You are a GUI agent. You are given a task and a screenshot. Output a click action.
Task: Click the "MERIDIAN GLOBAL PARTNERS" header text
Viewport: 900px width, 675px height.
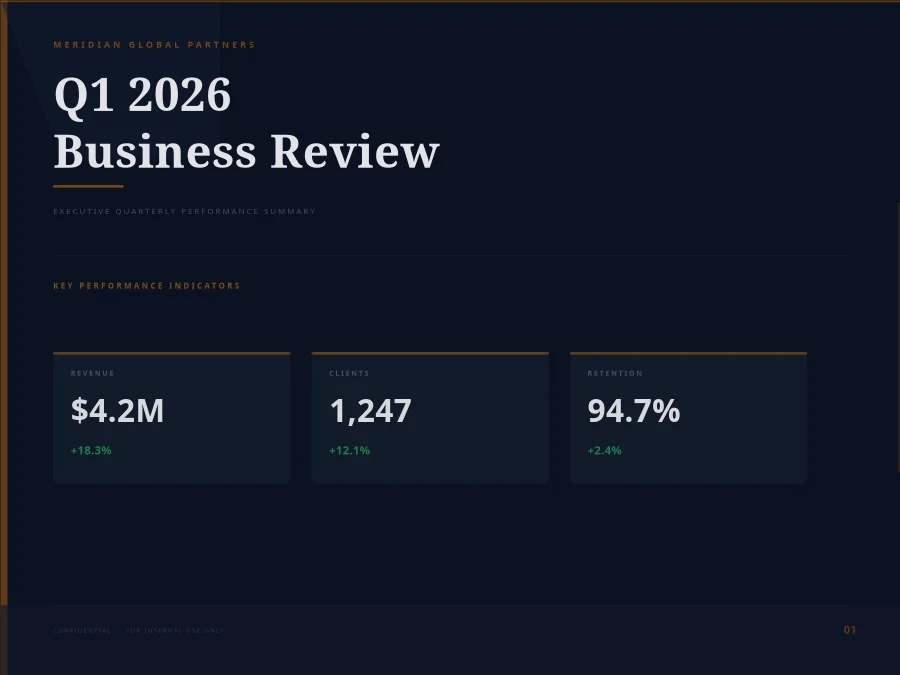click(154, 45)
